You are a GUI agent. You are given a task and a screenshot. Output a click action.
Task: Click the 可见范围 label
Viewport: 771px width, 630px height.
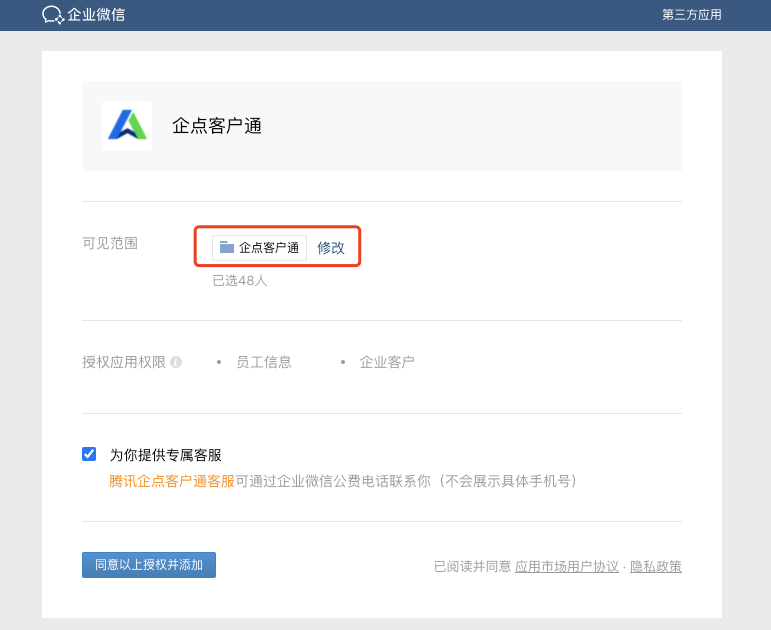[x=110, y=243]
